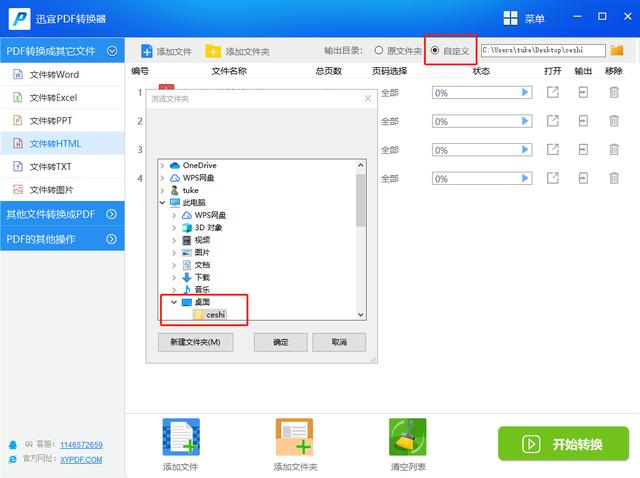640x478 pixels.
Task: Select the custom output directory radio button
Action: (x=435, y=50)
